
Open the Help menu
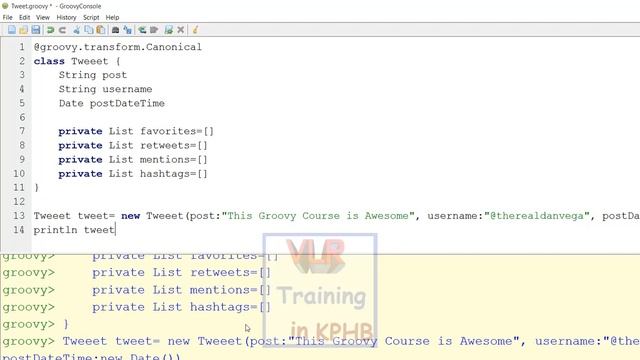point(112,18)
